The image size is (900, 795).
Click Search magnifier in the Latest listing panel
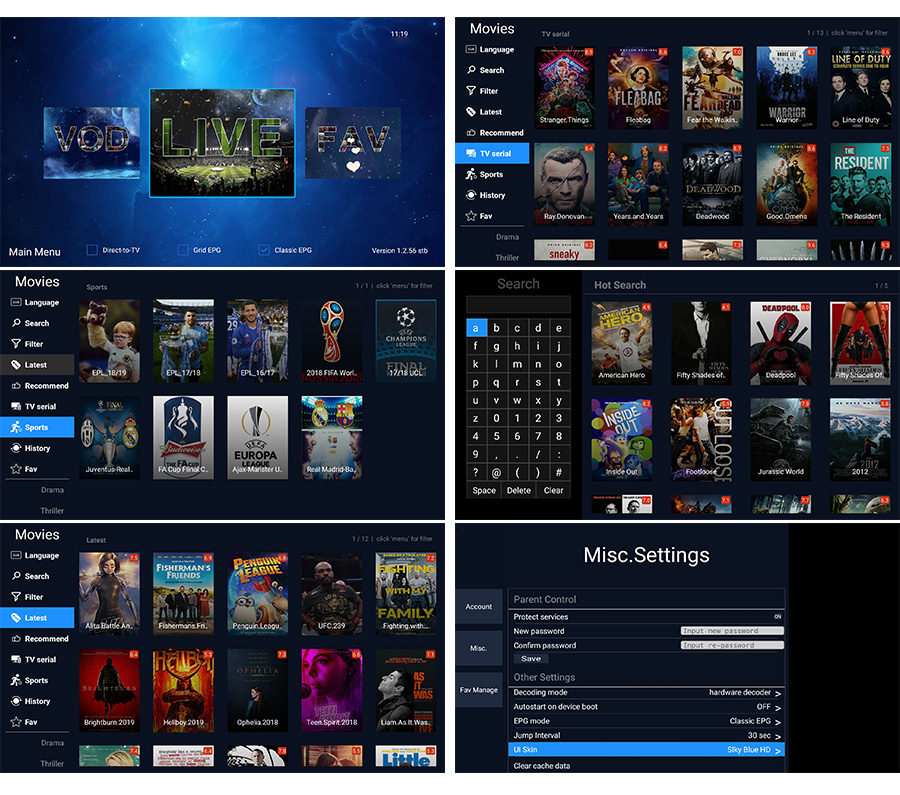point(16,576)
